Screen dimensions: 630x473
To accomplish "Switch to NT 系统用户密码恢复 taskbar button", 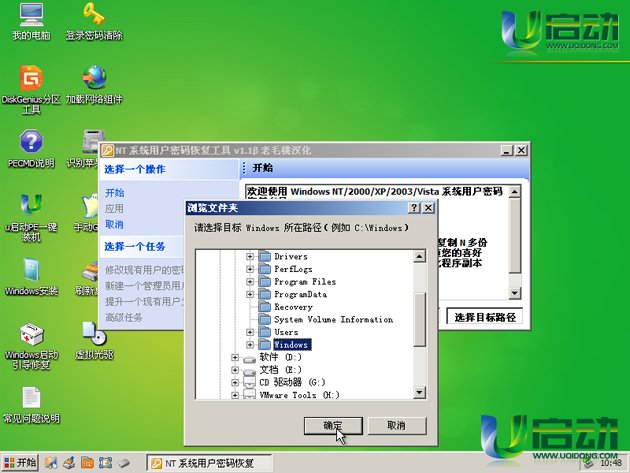I will tap(209, 463).
